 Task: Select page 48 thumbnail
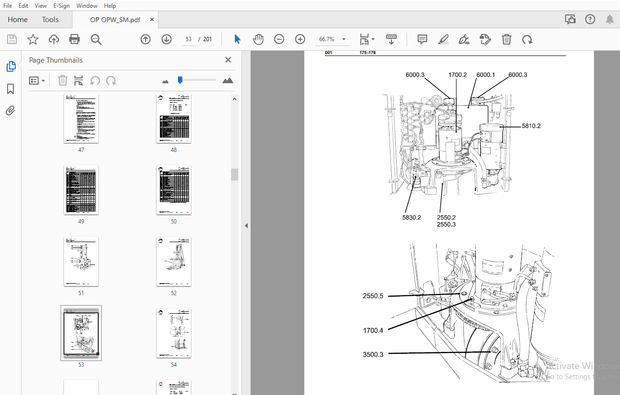(174, 119)
